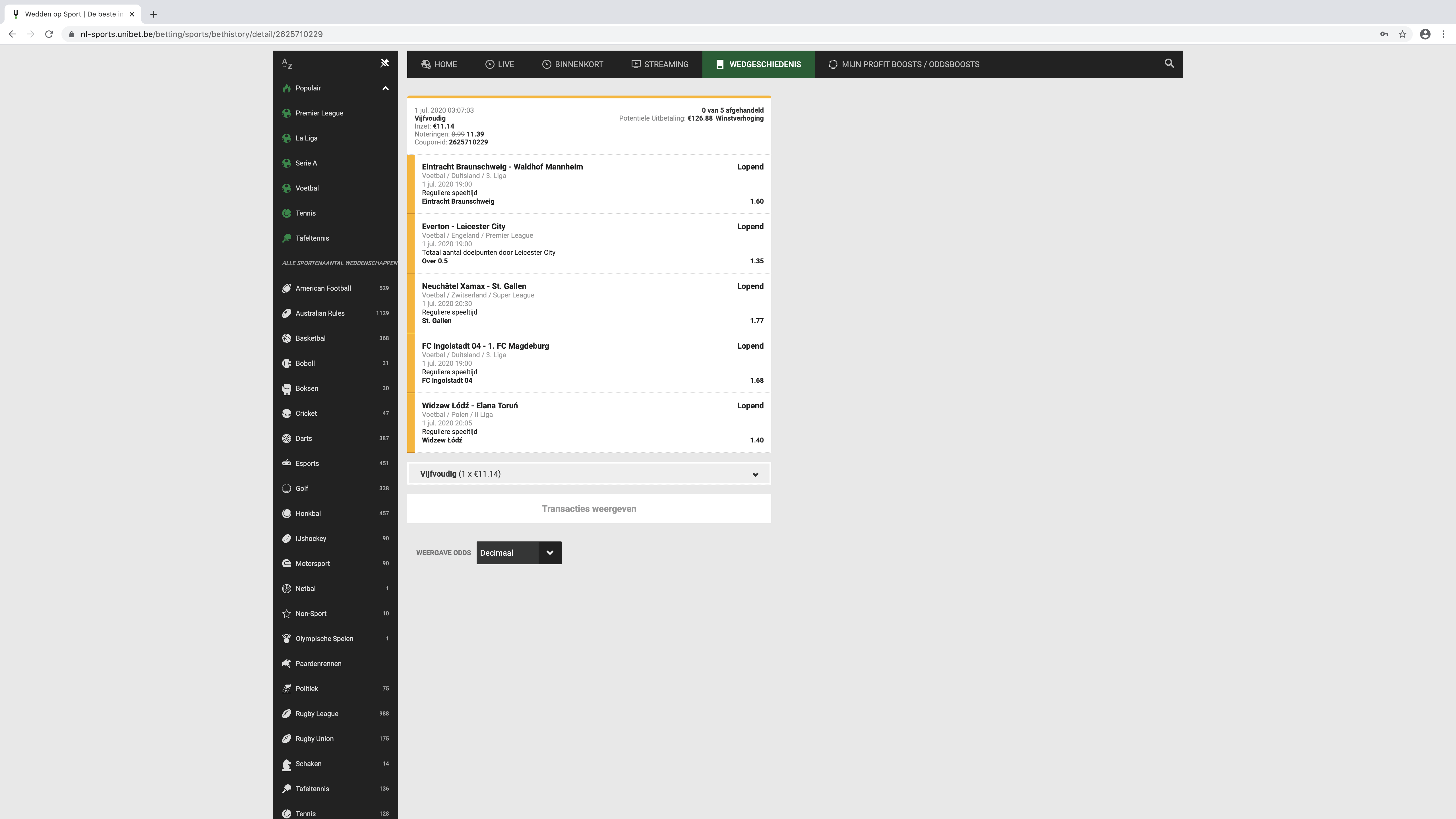Click the search magnifier icon in navigation bar
Screen dimensions: 1456x819
click(1169, 63)
